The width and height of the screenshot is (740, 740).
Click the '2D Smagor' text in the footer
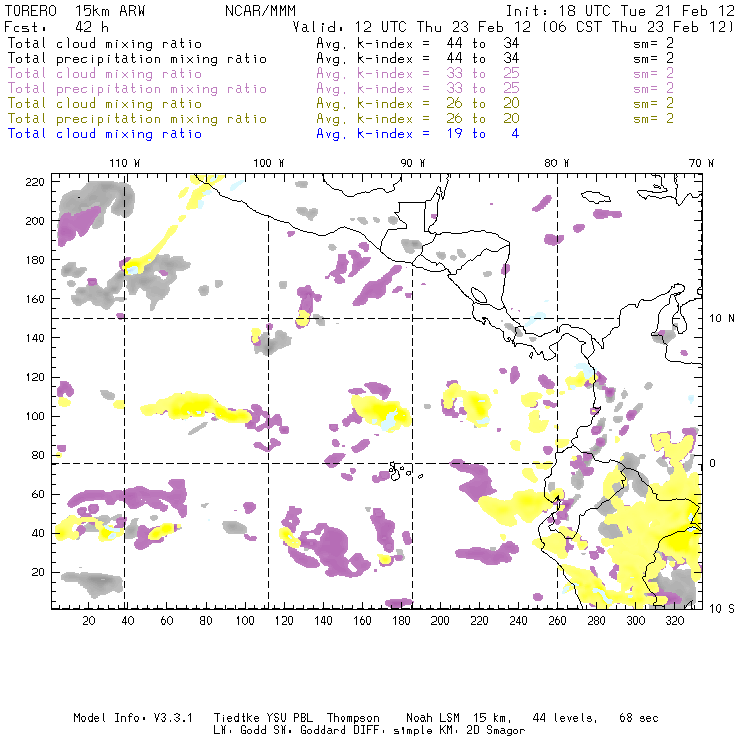coord(496,730)
